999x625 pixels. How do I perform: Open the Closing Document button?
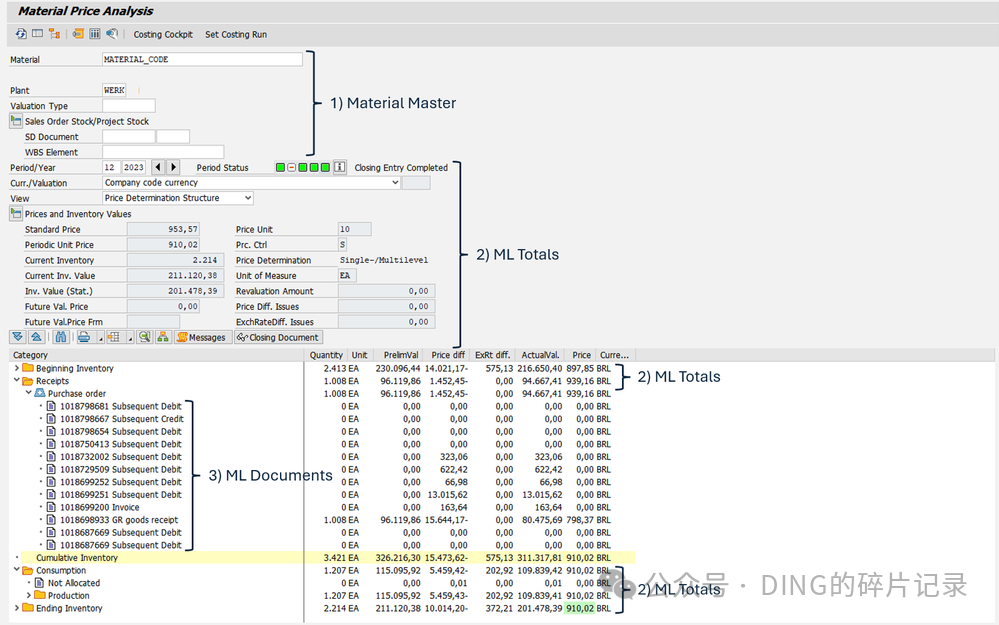(278, 337)
